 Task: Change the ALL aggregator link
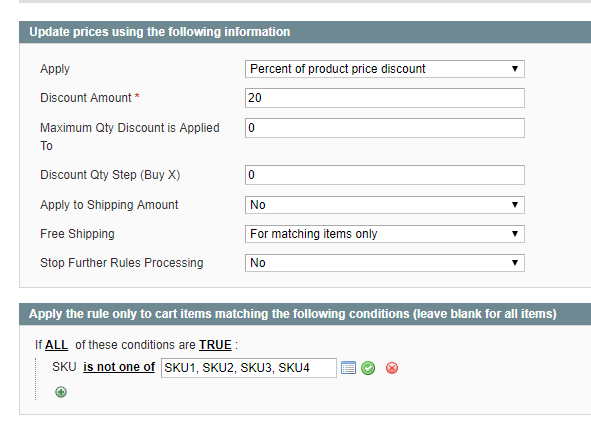pyautogui.click(x=57, y=345)
